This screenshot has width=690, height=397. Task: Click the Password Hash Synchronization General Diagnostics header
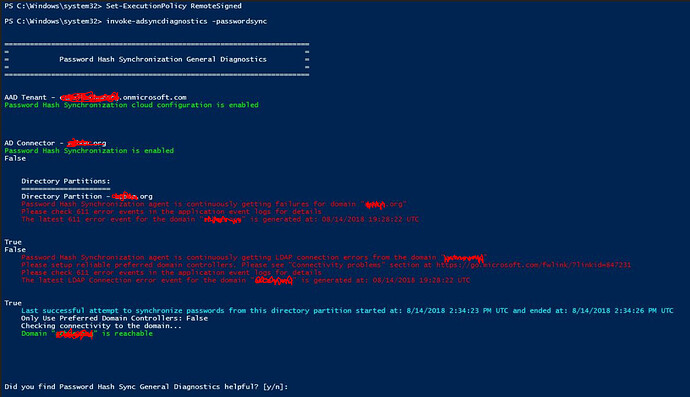click(163, 59)
